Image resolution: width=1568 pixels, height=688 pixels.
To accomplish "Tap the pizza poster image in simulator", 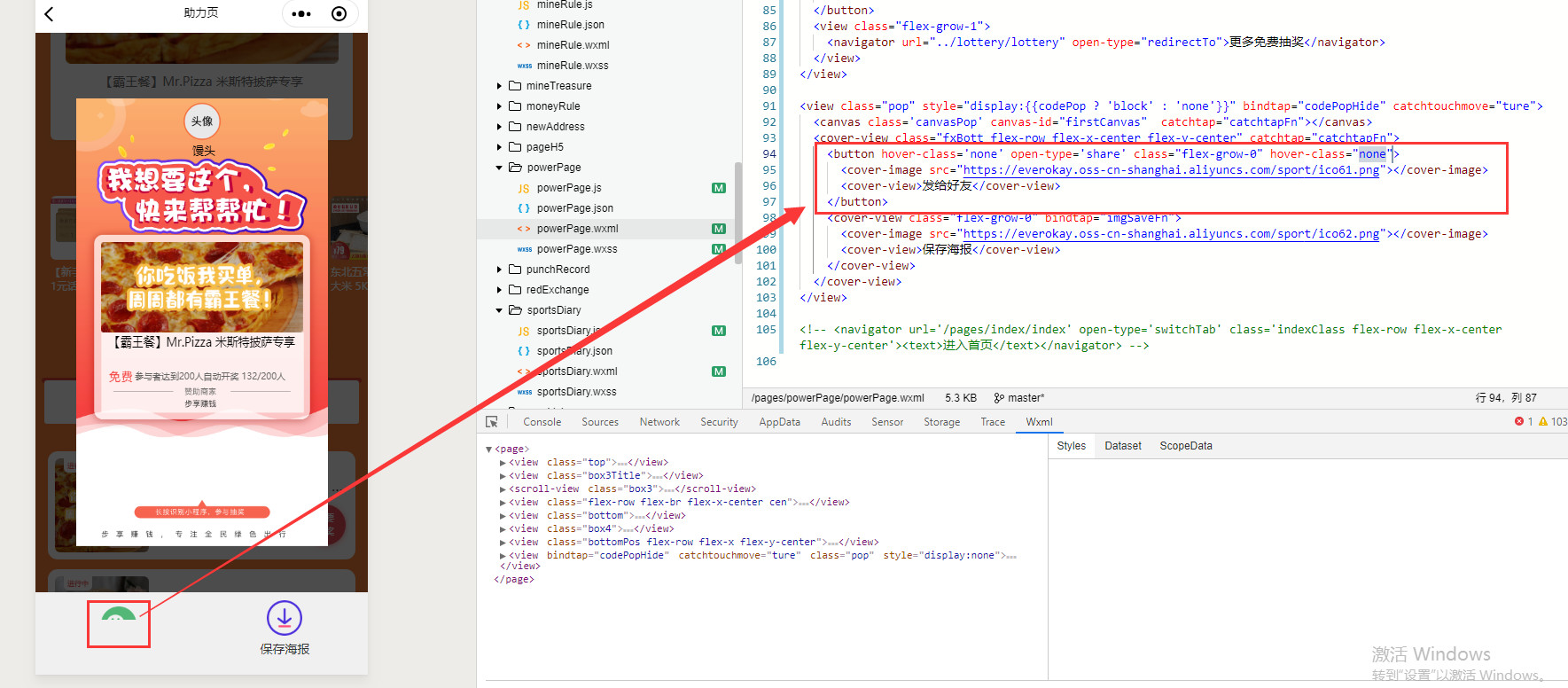I will point(202,287).
